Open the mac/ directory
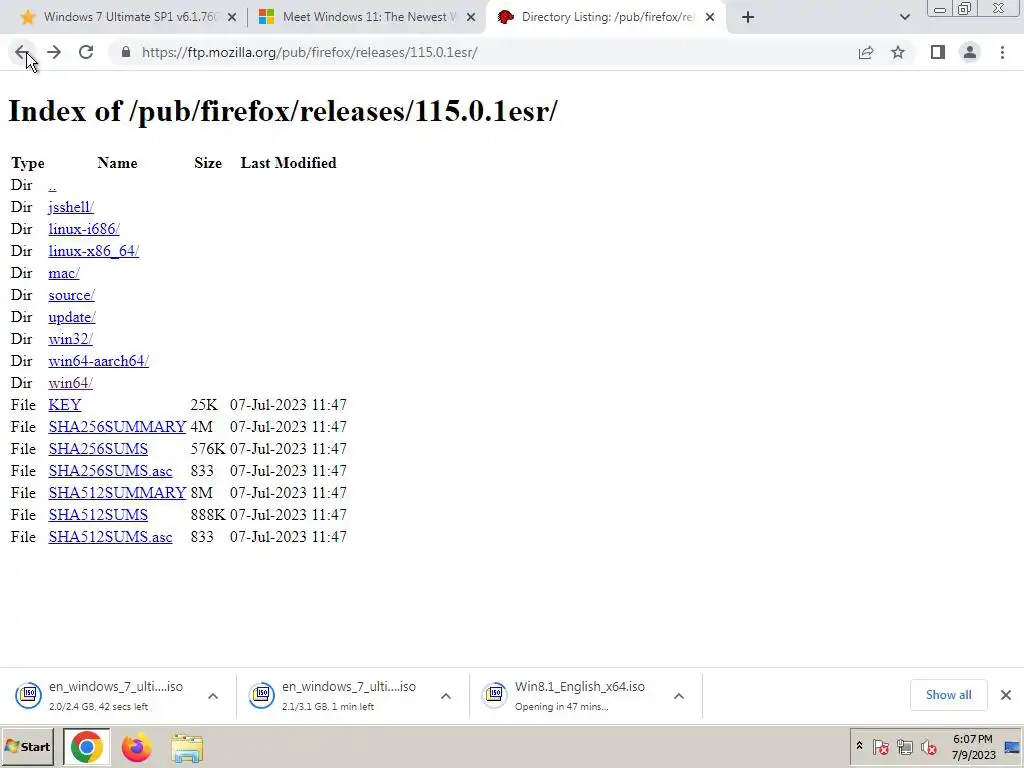This screenshot has height=768, width=1024. pyautogui.click(x=64, y=273)
